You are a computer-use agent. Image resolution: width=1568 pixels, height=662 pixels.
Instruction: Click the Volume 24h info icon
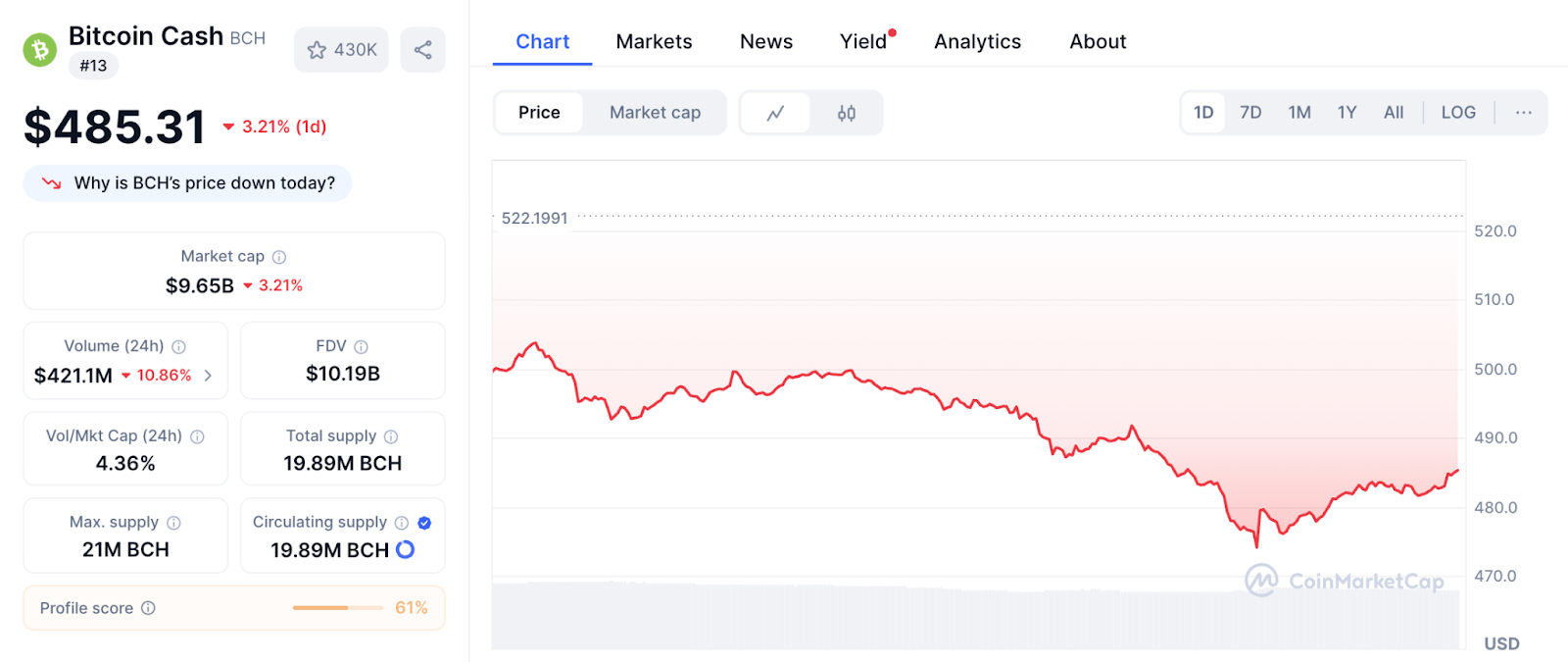tap(181, 345)
